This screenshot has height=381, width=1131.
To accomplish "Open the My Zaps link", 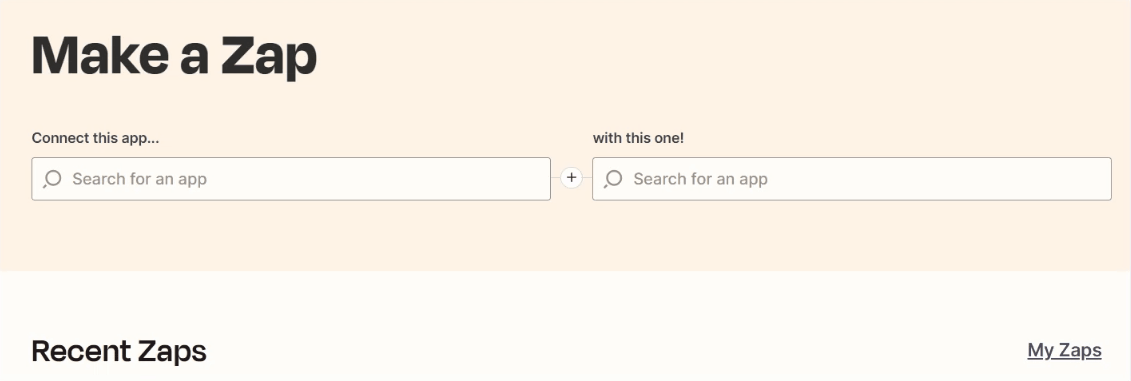I will coord(1064,350).
